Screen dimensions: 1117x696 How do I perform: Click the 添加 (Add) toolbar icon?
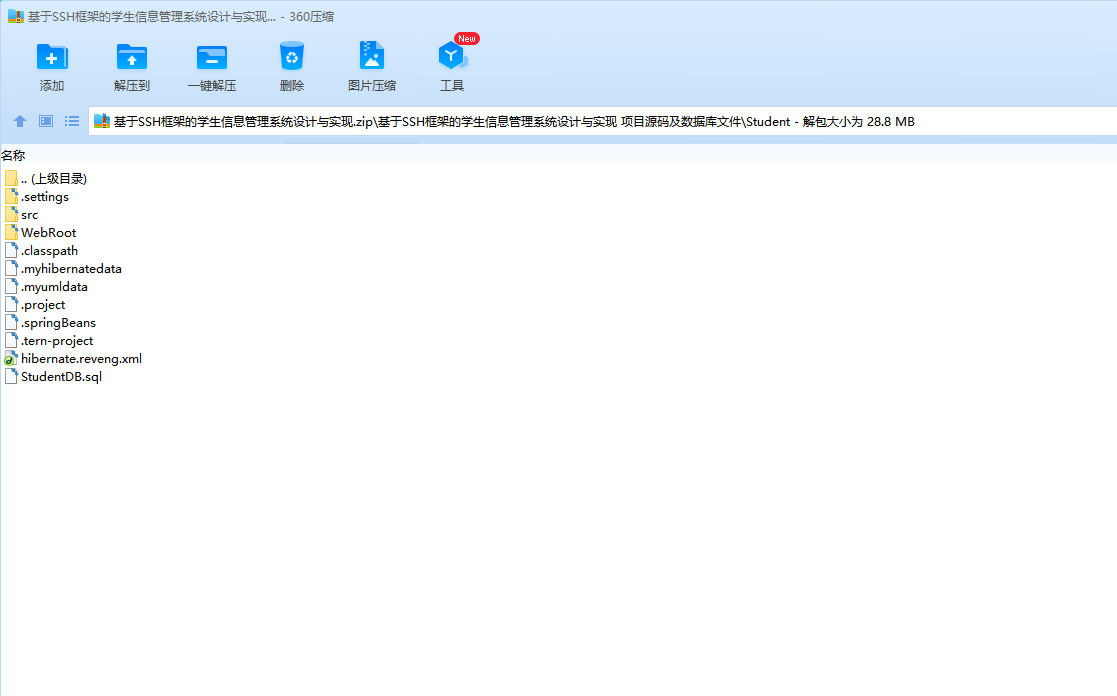[52, 57]
